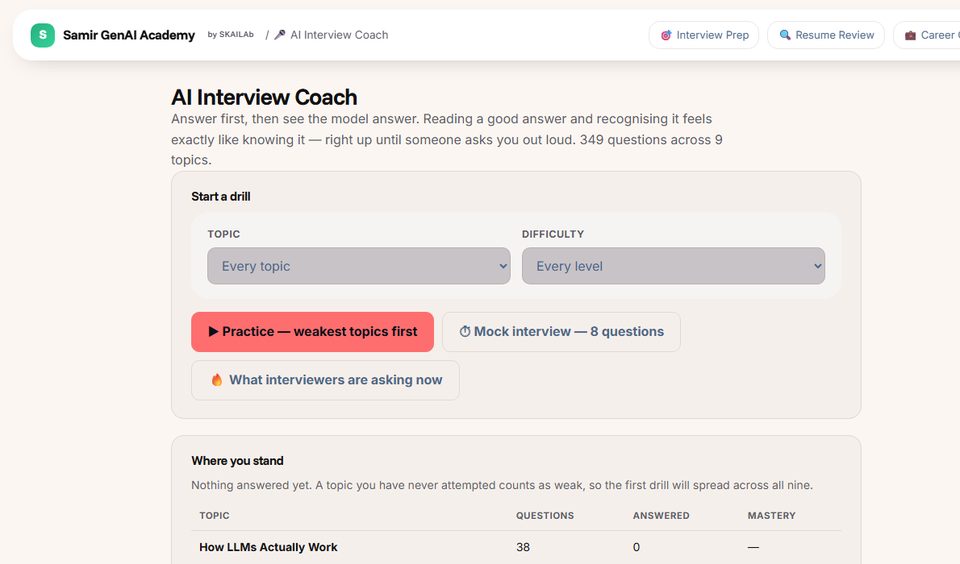Expand the Difficulty dropdown showing Every level
This screenshot has width=960, height=564.
click(x=673, y=266)
